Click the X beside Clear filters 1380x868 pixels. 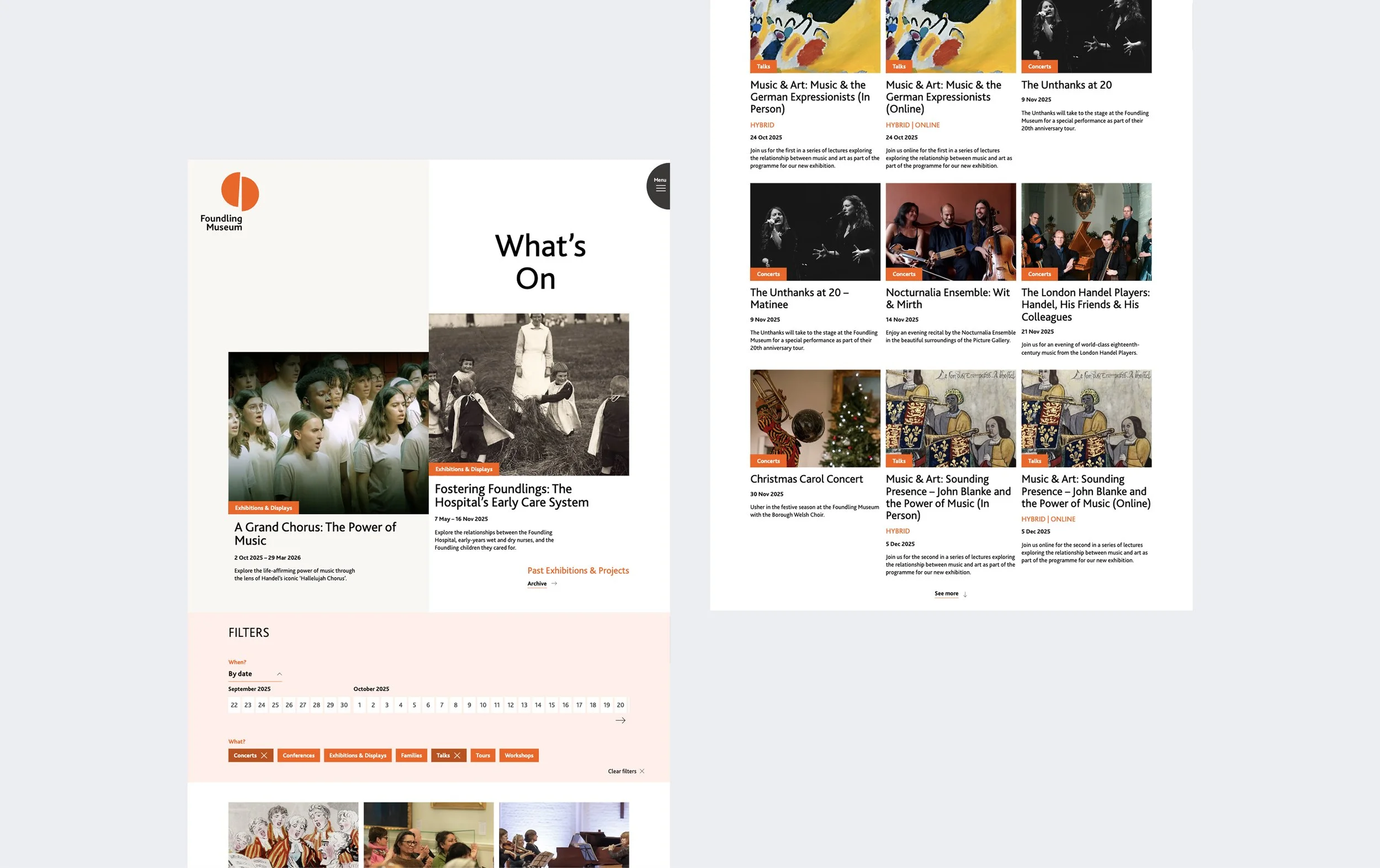(x=643, y=771)
